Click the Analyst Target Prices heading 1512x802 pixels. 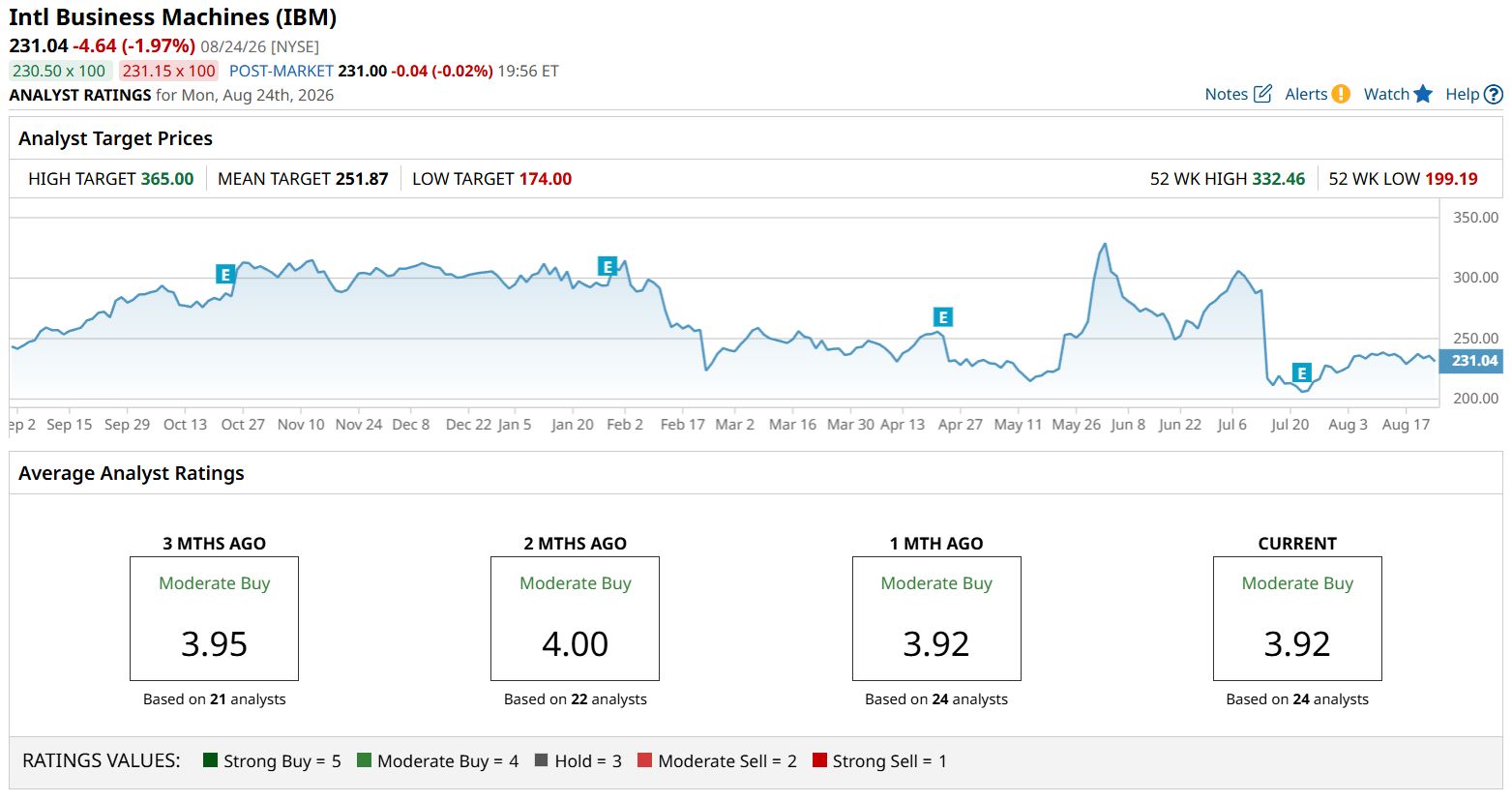[115, 138]
